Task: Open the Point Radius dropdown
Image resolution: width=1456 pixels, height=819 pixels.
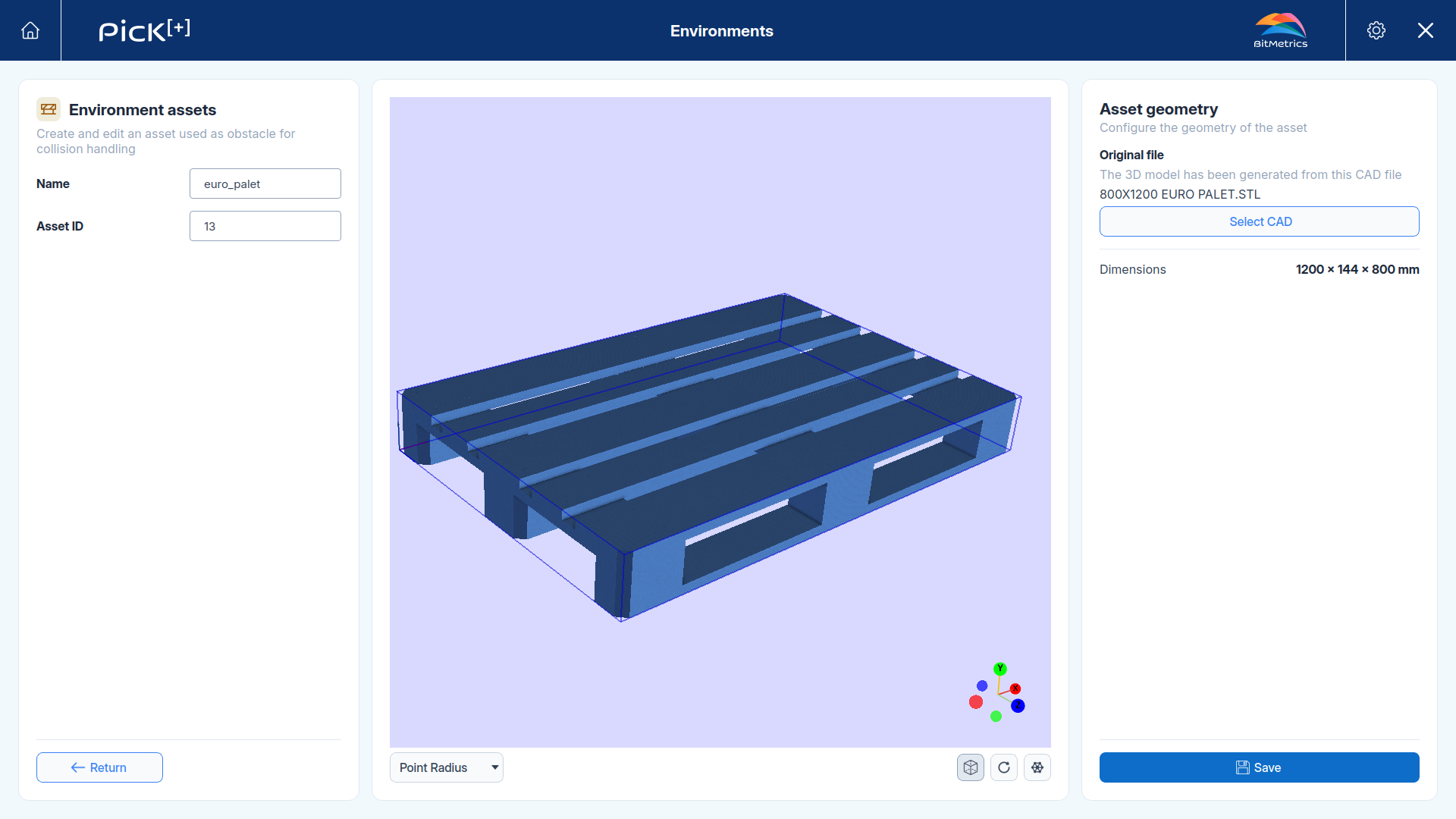Action: pos(447,767)
